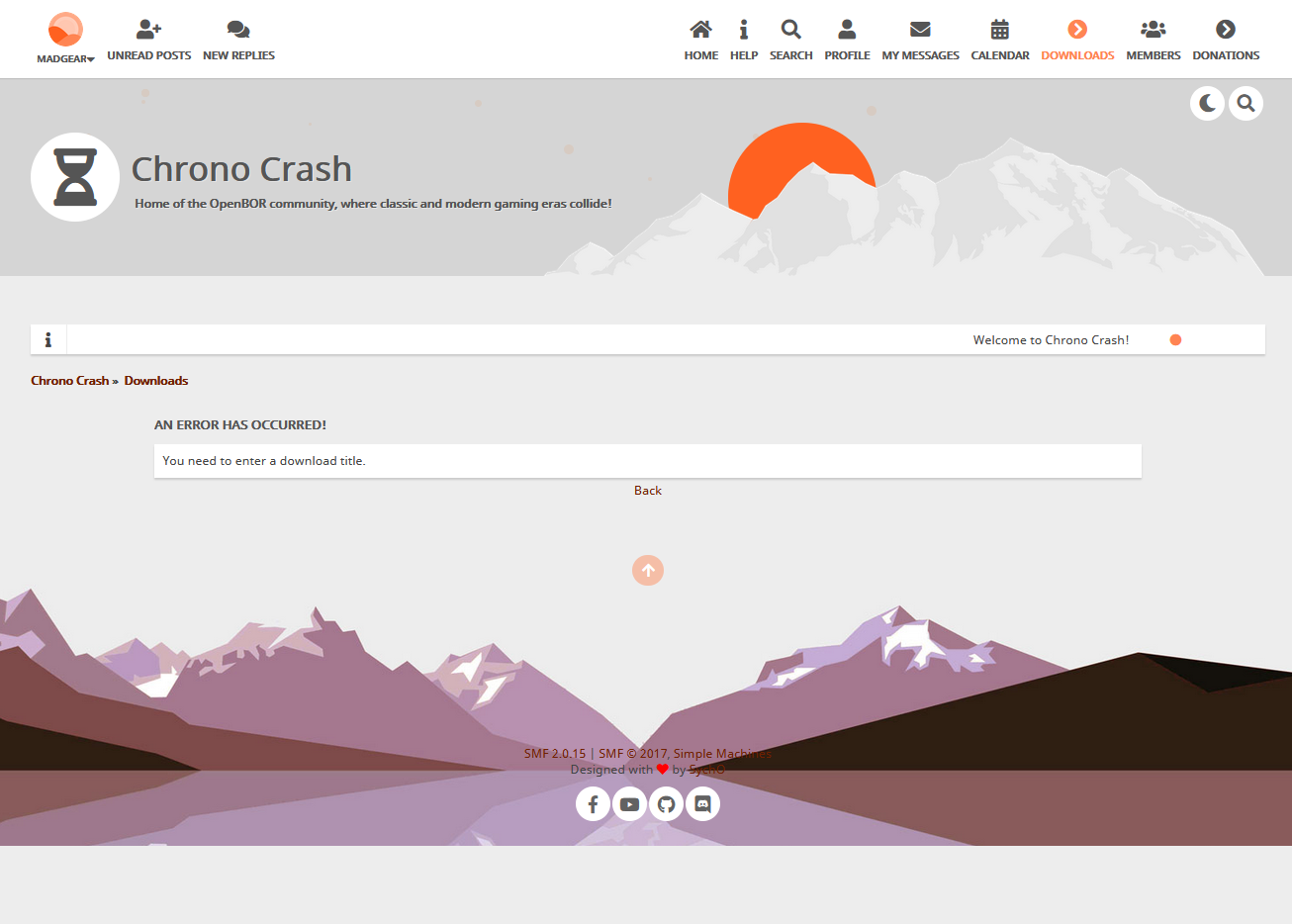Click the scroll-to-top arrow button

pos(648,570)
